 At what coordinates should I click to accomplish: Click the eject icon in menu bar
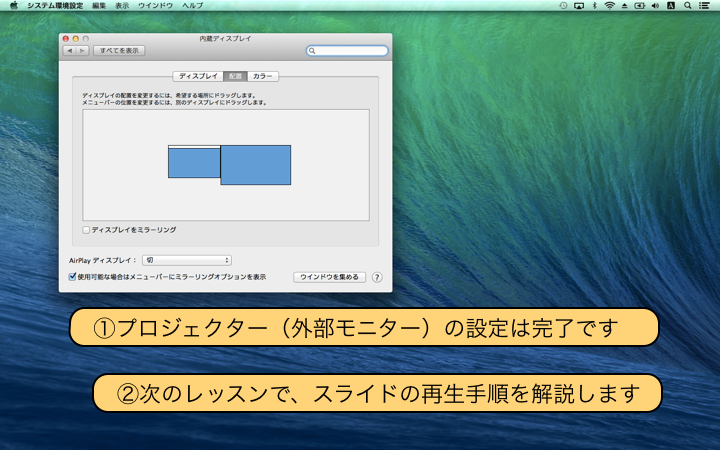(x=624, y=6)
